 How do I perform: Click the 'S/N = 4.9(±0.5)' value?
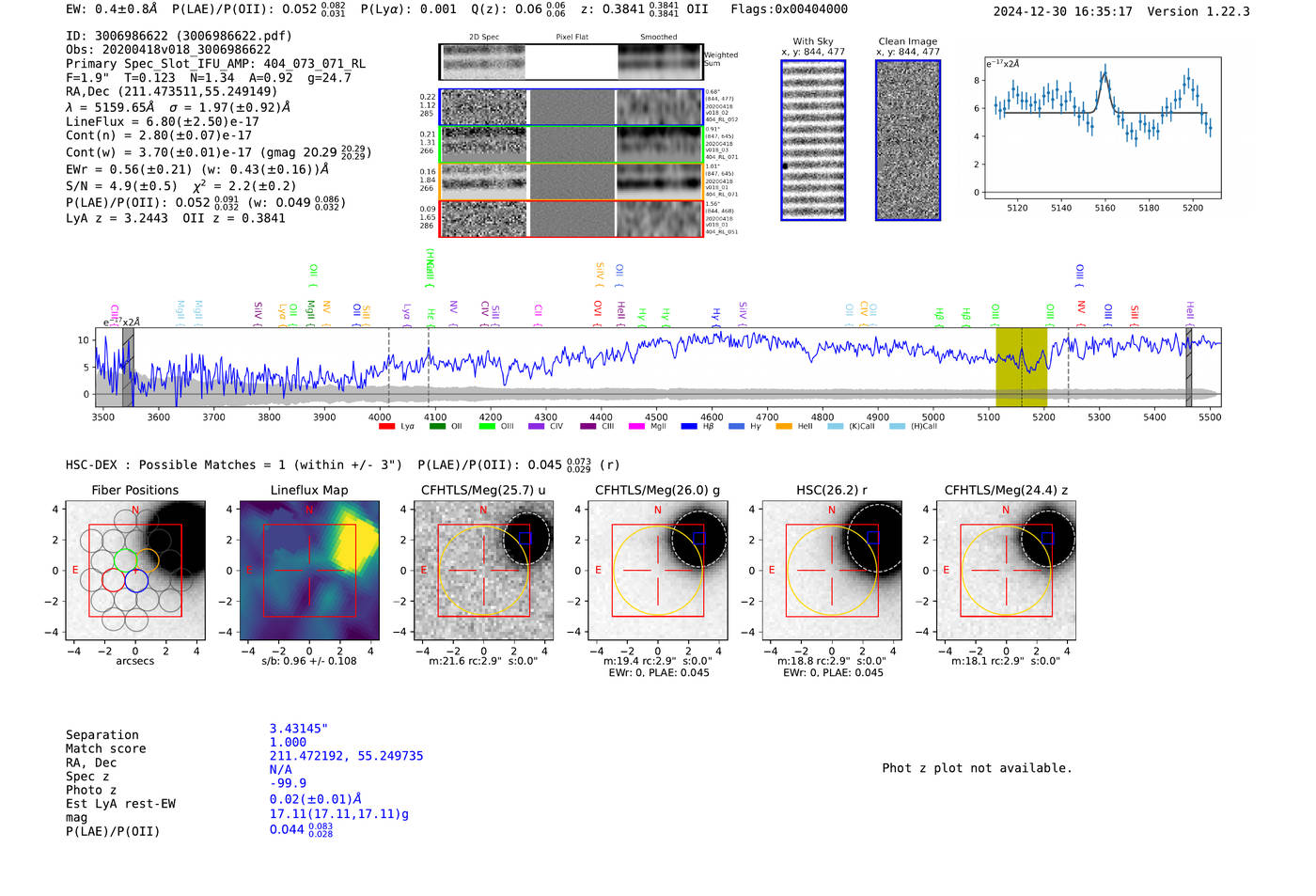[121, 186]
